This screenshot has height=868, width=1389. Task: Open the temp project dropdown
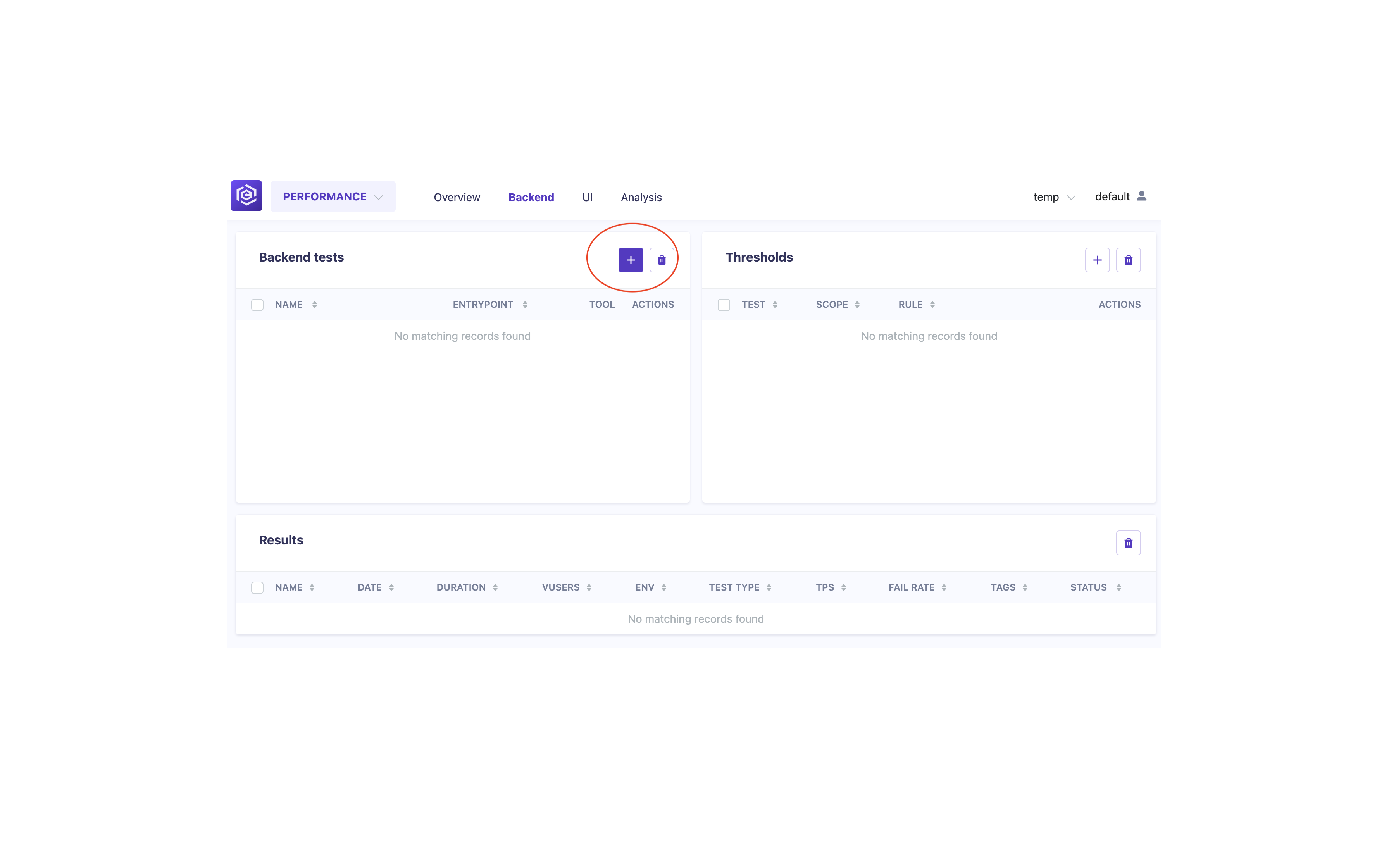pyautogui.click(x=1054, y=197)
